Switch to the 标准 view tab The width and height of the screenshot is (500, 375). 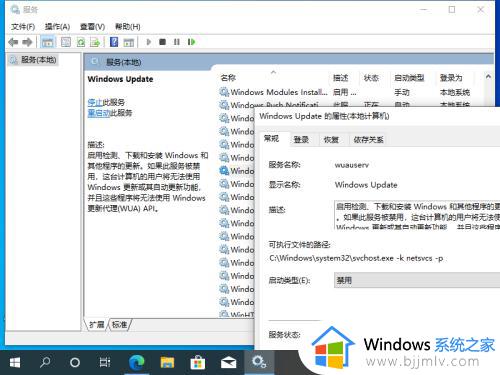[119, 324]
